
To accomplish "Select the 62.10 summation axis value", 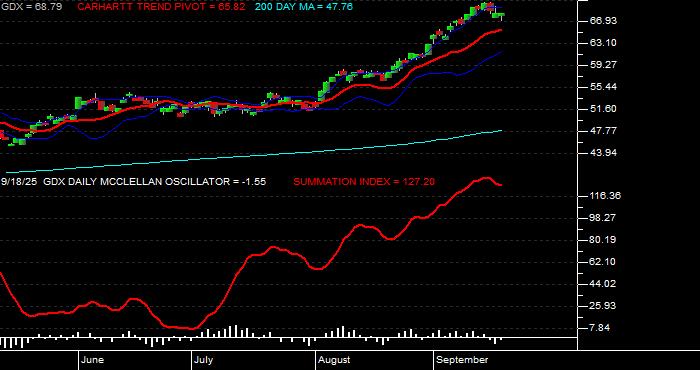I will point(604,262).
